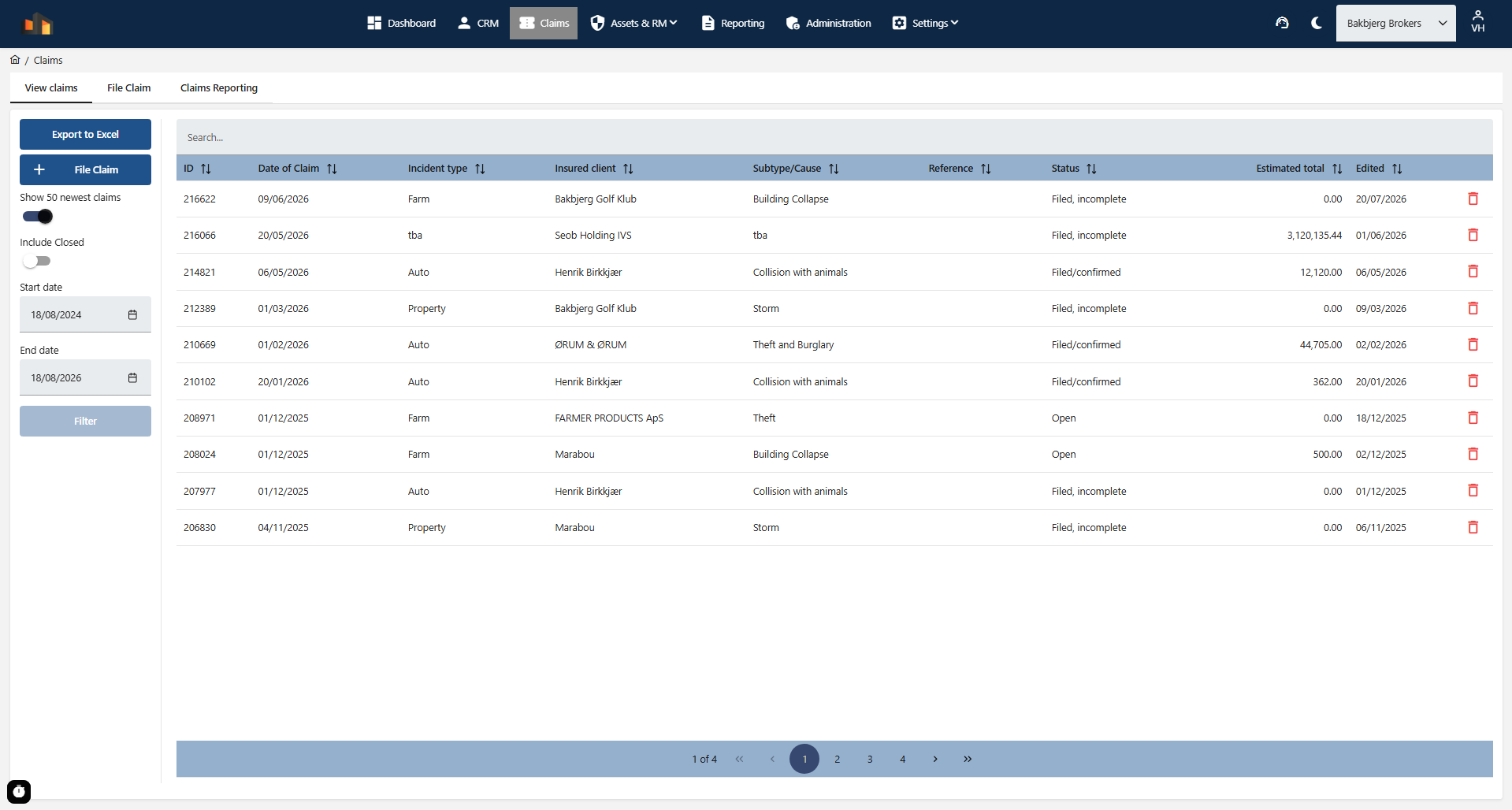This screenshot has width=1512, height=810.
Task: Select current page 1 button
Action: 804,759
